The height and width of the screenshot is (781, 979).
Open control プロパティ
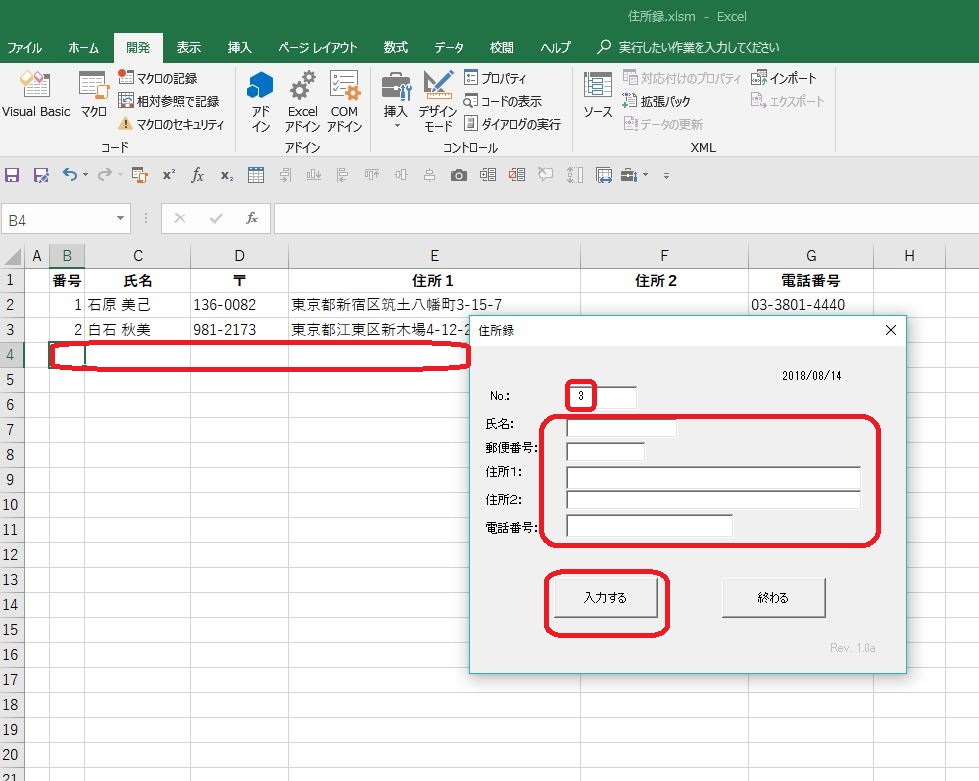[x=495, y=78]
